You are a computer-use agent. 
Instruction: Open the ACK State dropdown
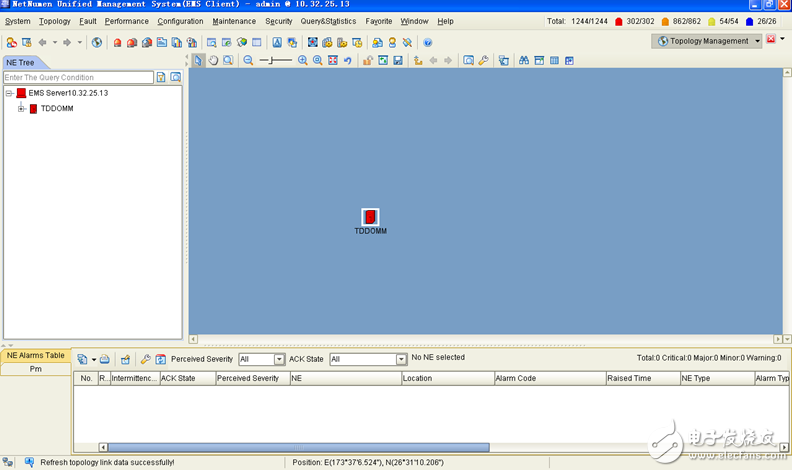400,359
